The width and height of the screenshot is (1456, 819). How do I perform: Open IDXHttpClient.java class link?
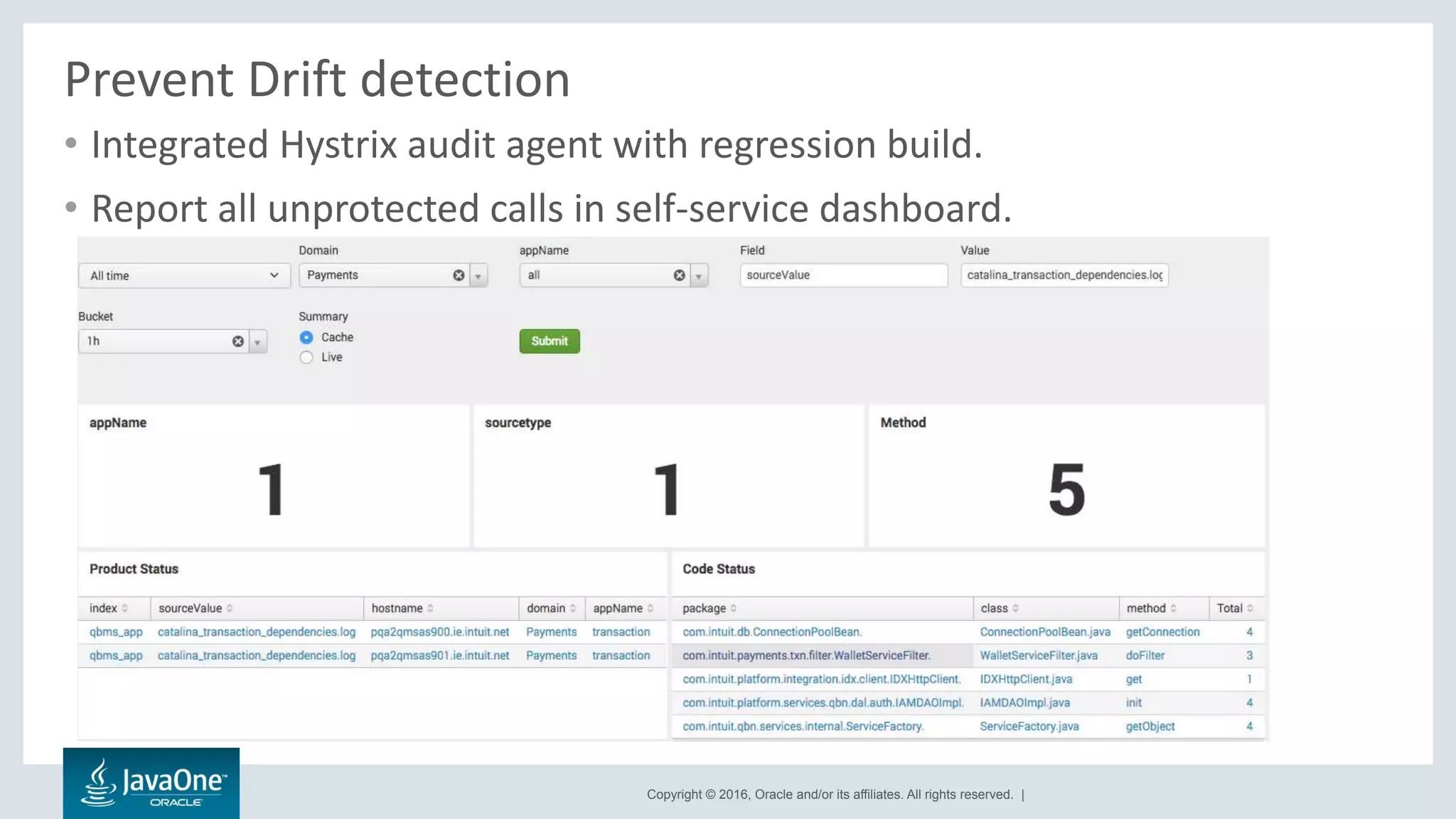pyautogui.click(x=1026, y=679)
